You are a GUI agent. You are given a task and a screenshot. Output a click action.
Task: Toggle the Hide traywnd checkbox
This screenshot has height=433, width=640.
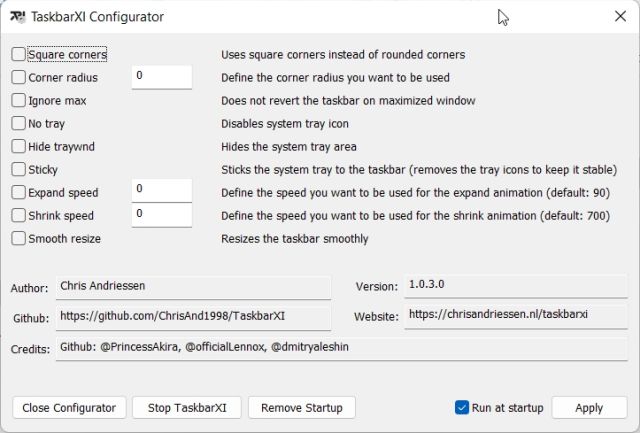click(19, 147)
